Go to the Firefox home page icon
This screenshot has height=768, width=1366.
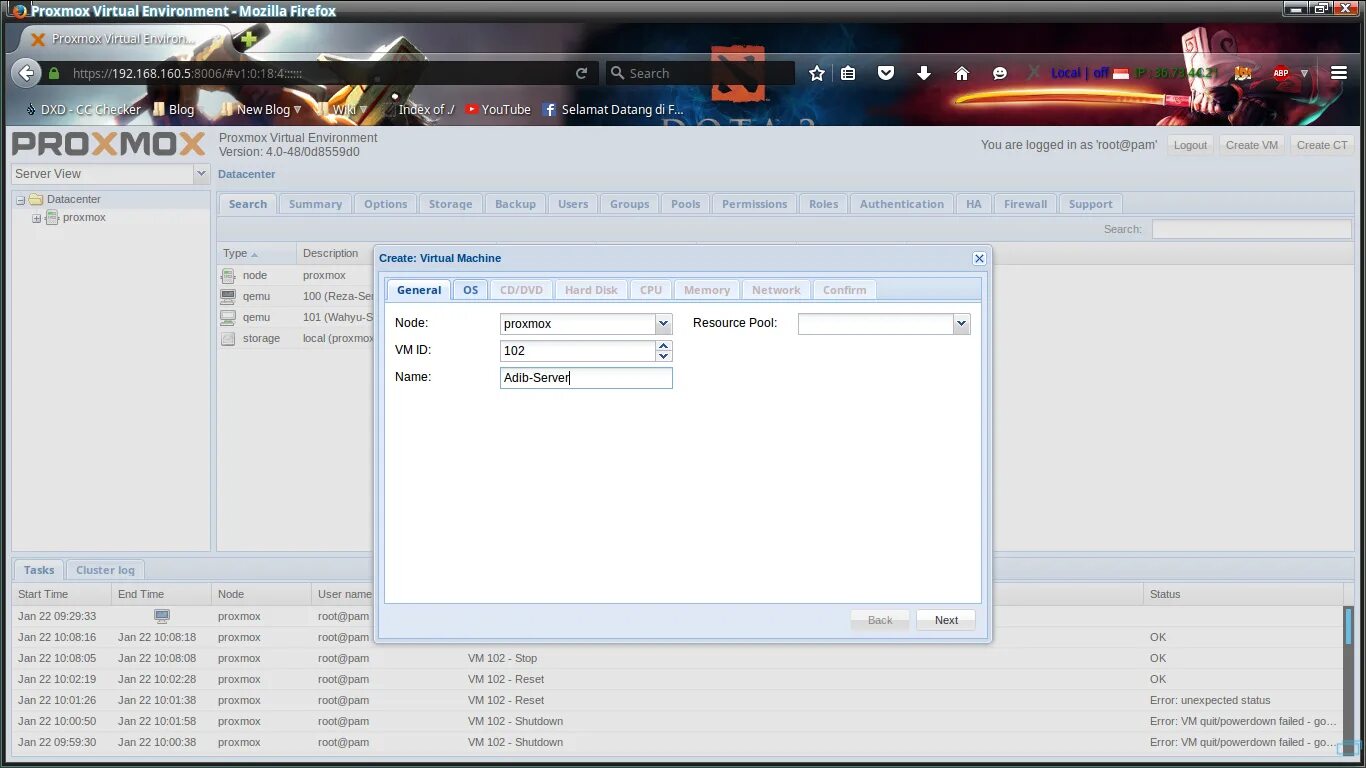962,73
